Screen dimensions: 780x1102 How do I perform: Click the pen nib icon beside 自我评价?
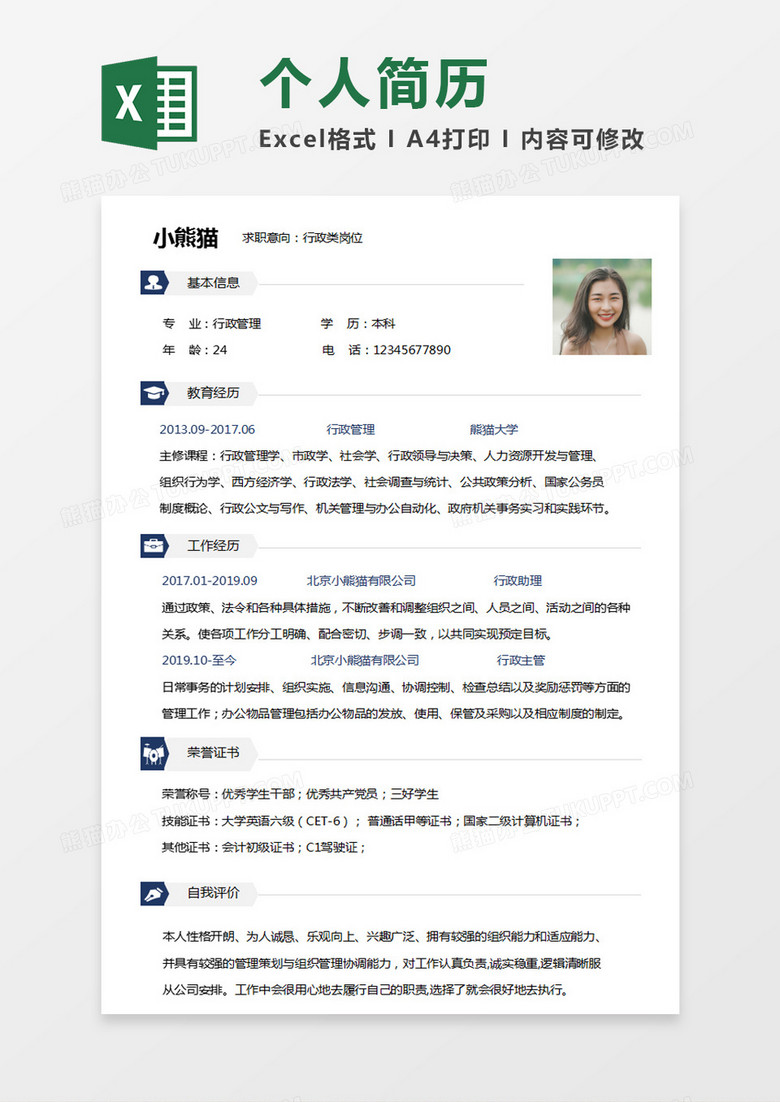click(152, 892)
